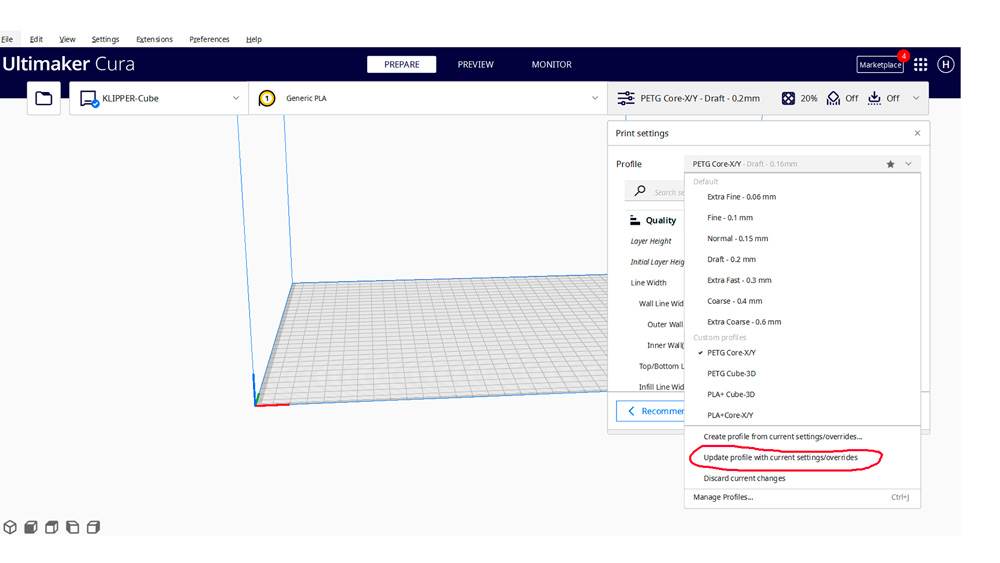1000x563 pixels.
Task: Click the Initial Layer Height setting label
Action: pos(657,262)
